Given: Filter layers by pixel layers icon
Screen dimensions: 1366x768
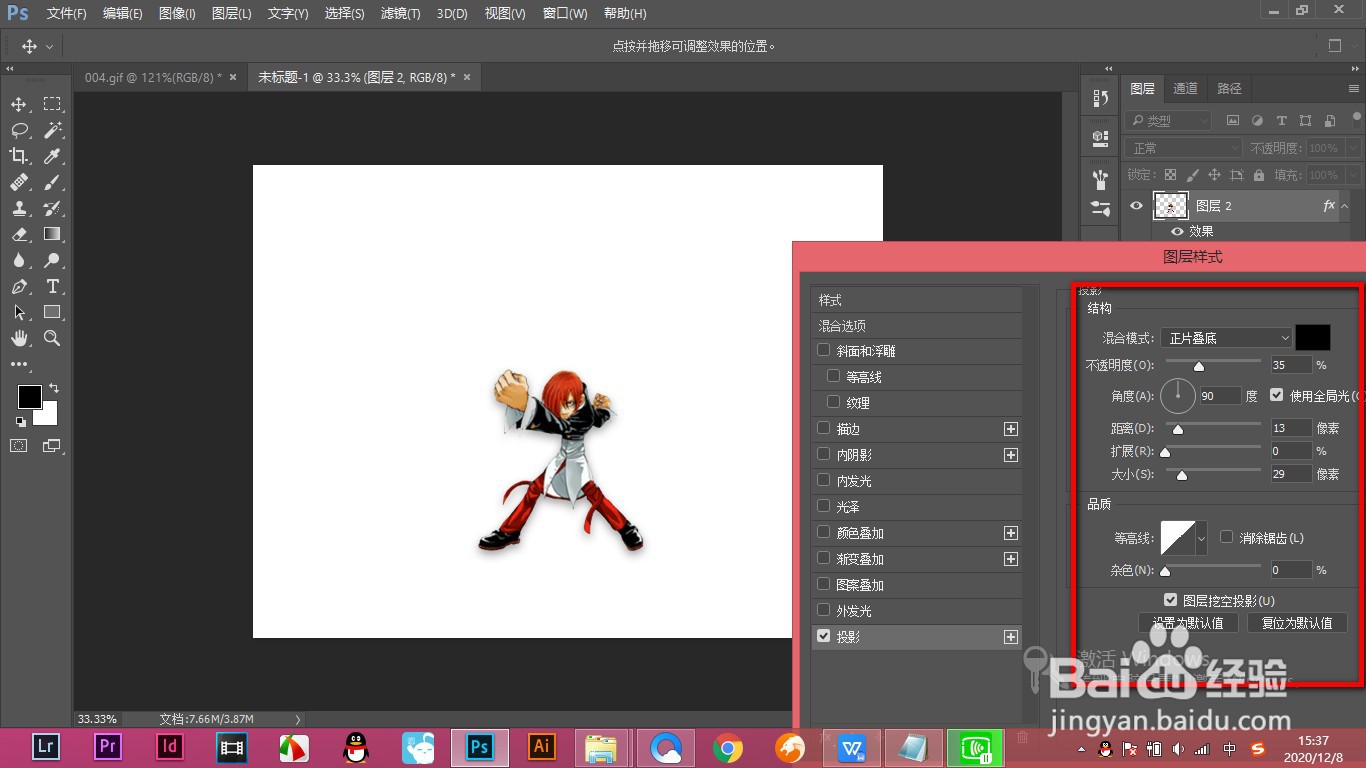Looking at the screenshot, I should click(x=1233, y=121).
